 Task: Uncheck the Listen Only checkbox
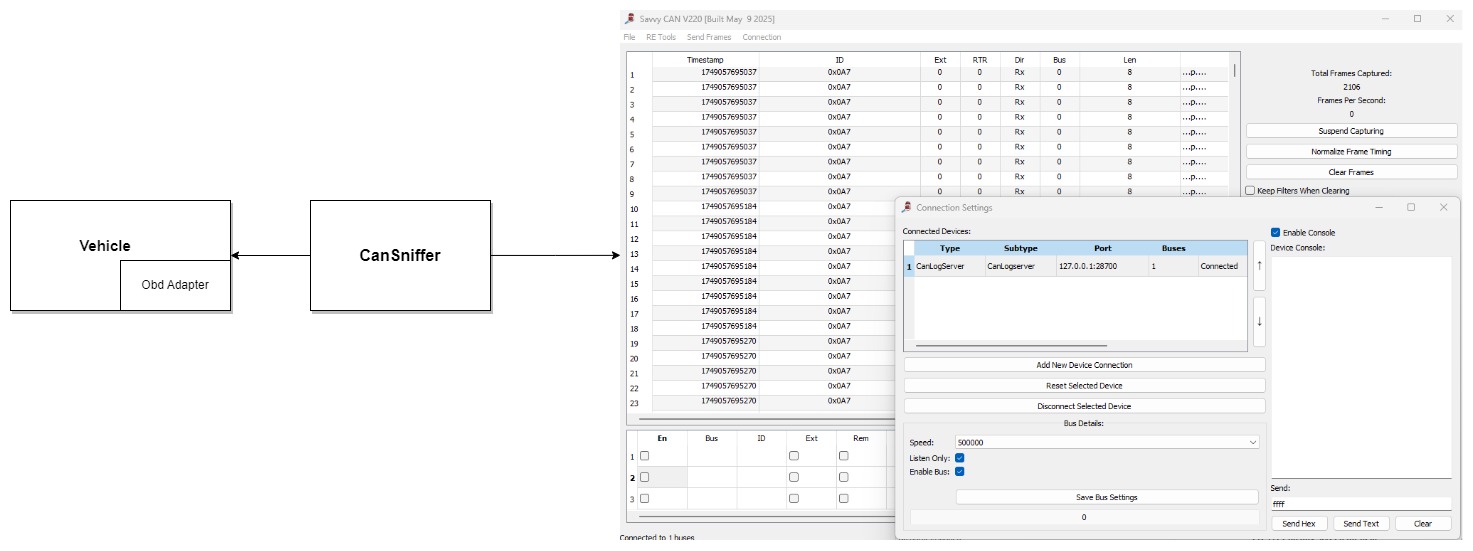960,458
